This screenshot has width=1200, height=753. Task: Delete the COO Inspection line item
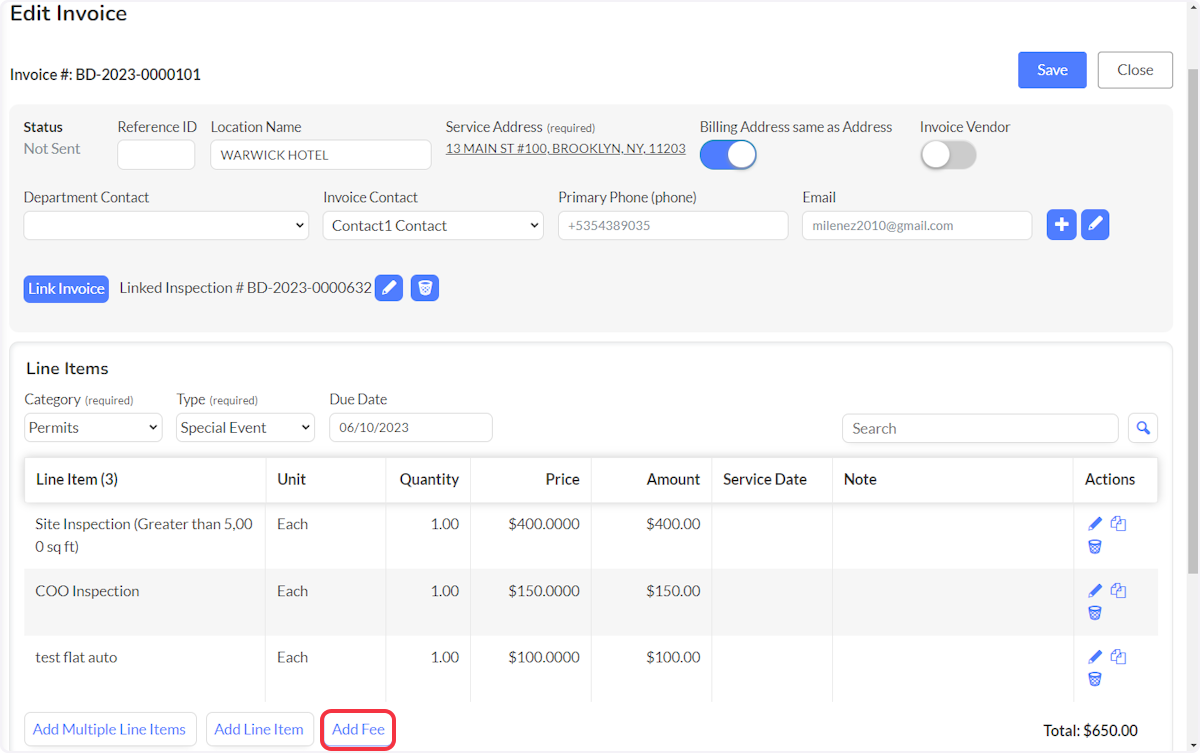tap(1095, 613)
